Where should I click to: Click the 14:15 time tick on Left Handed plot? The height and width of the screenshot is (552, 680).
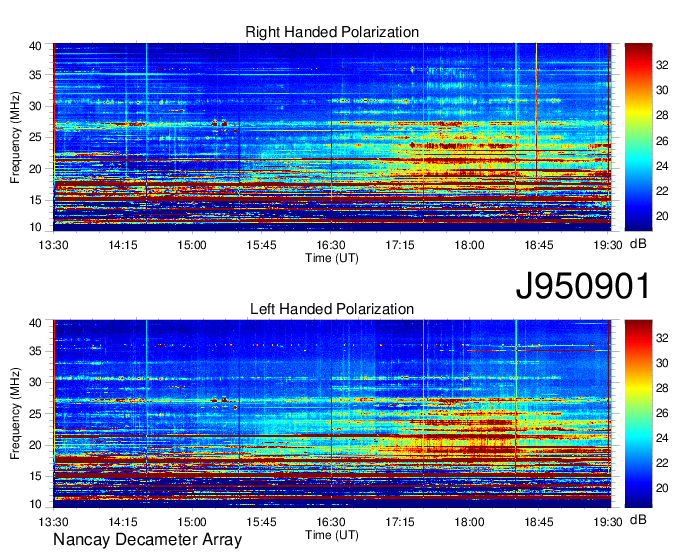[x=123, y=522]
